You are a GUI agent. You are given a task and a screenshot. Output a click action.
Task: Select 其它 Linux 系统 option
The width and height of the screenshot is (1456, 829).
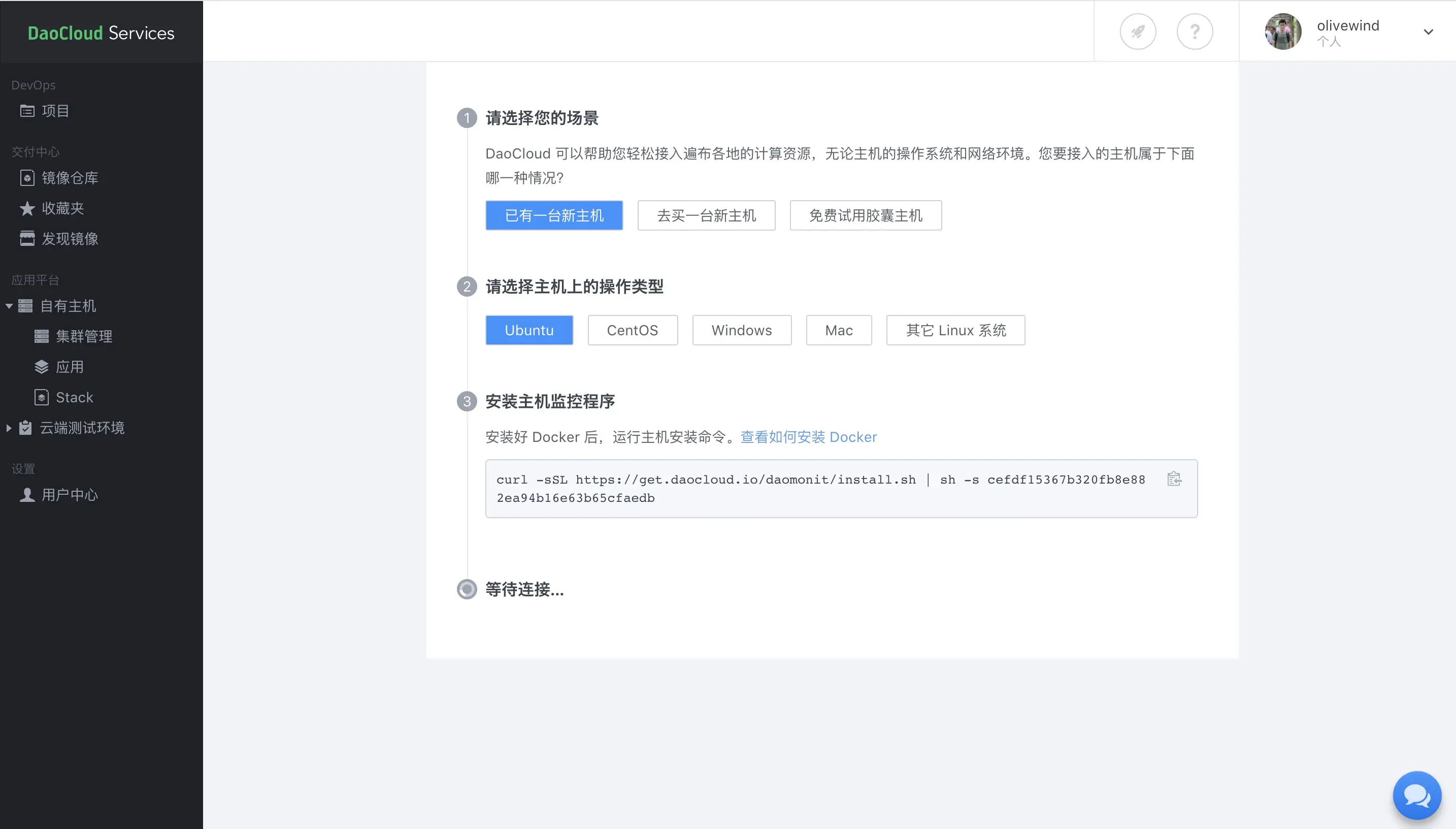(x=955, y=330)
